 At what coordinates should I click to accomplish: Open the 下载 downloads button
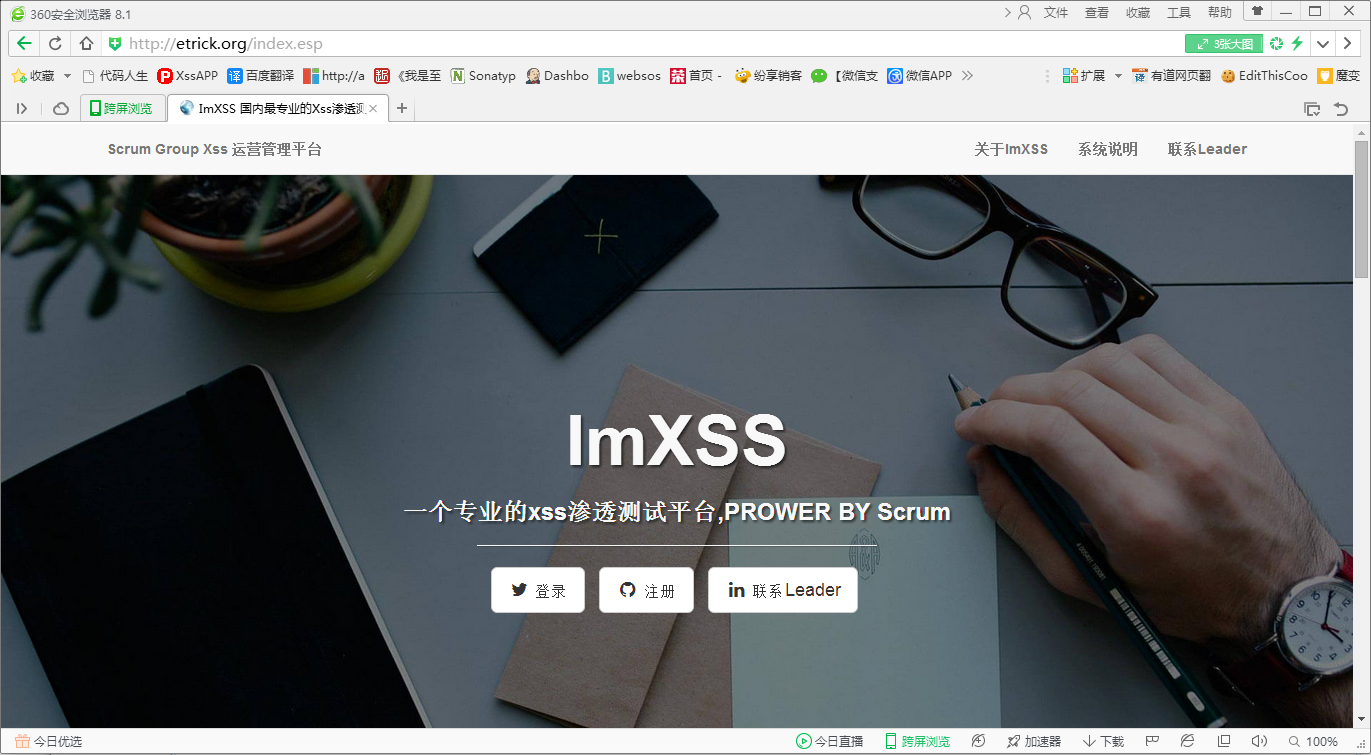1104,741
